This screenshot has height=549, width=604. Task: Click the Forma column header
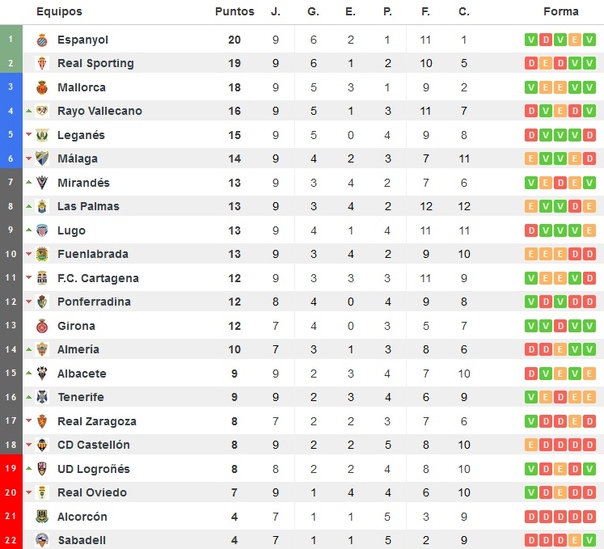(561, 12)
